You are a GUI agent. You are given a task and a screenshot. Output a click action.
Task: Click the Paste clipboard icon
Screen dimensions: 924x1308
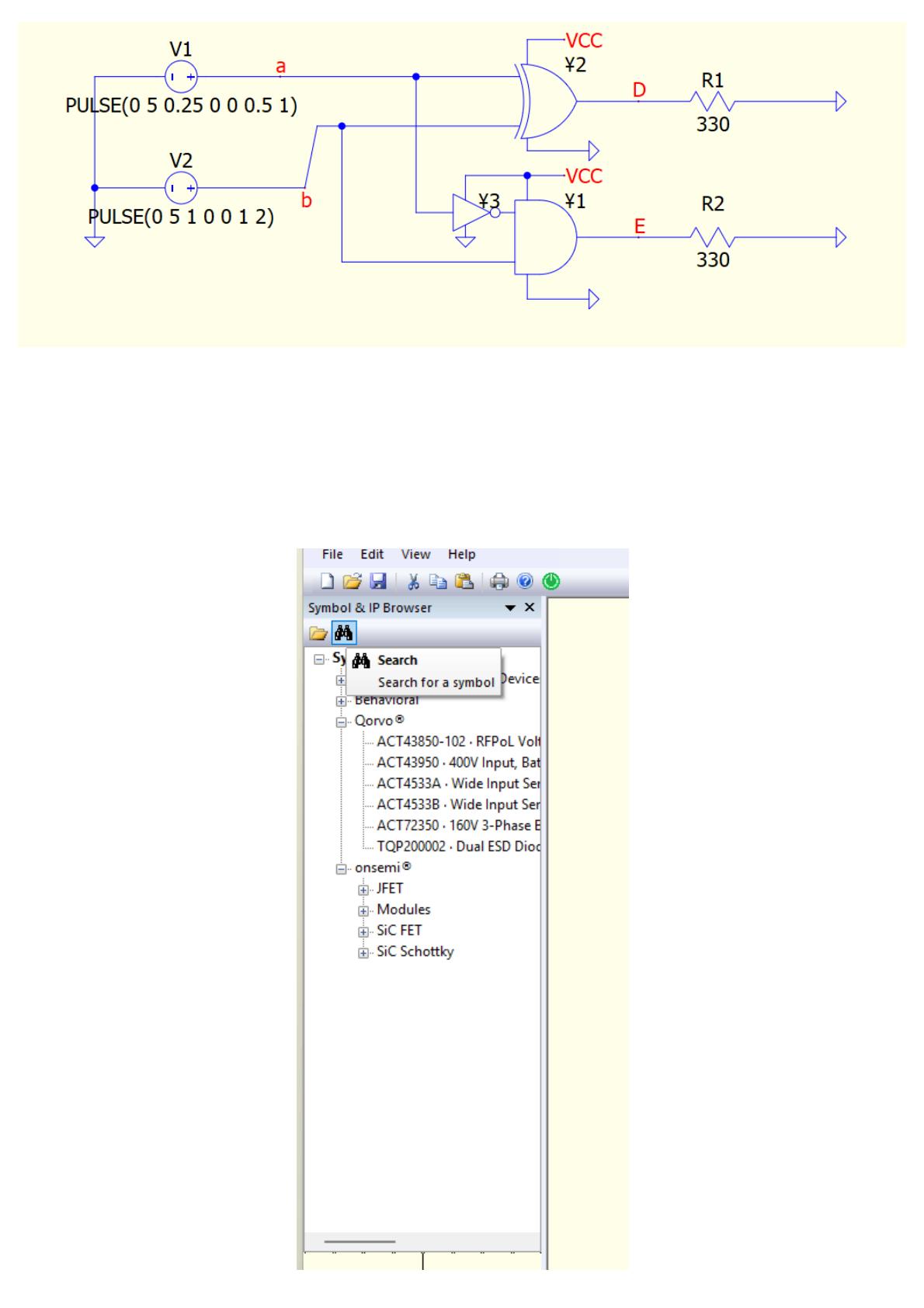(464, 581)
